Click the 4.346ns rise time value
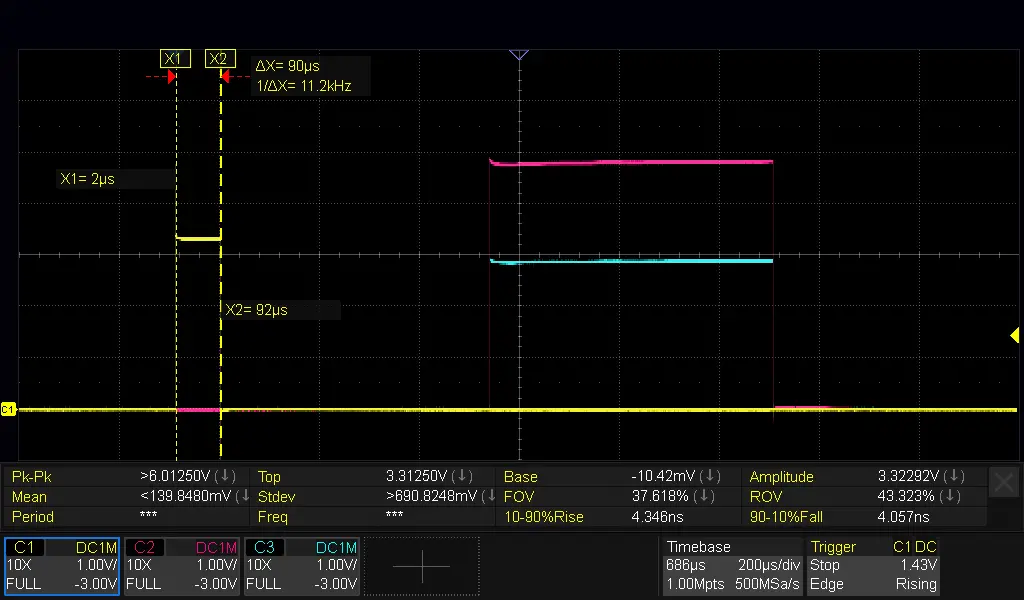Viewport: 1024px width, 600px height. (657, 517)
